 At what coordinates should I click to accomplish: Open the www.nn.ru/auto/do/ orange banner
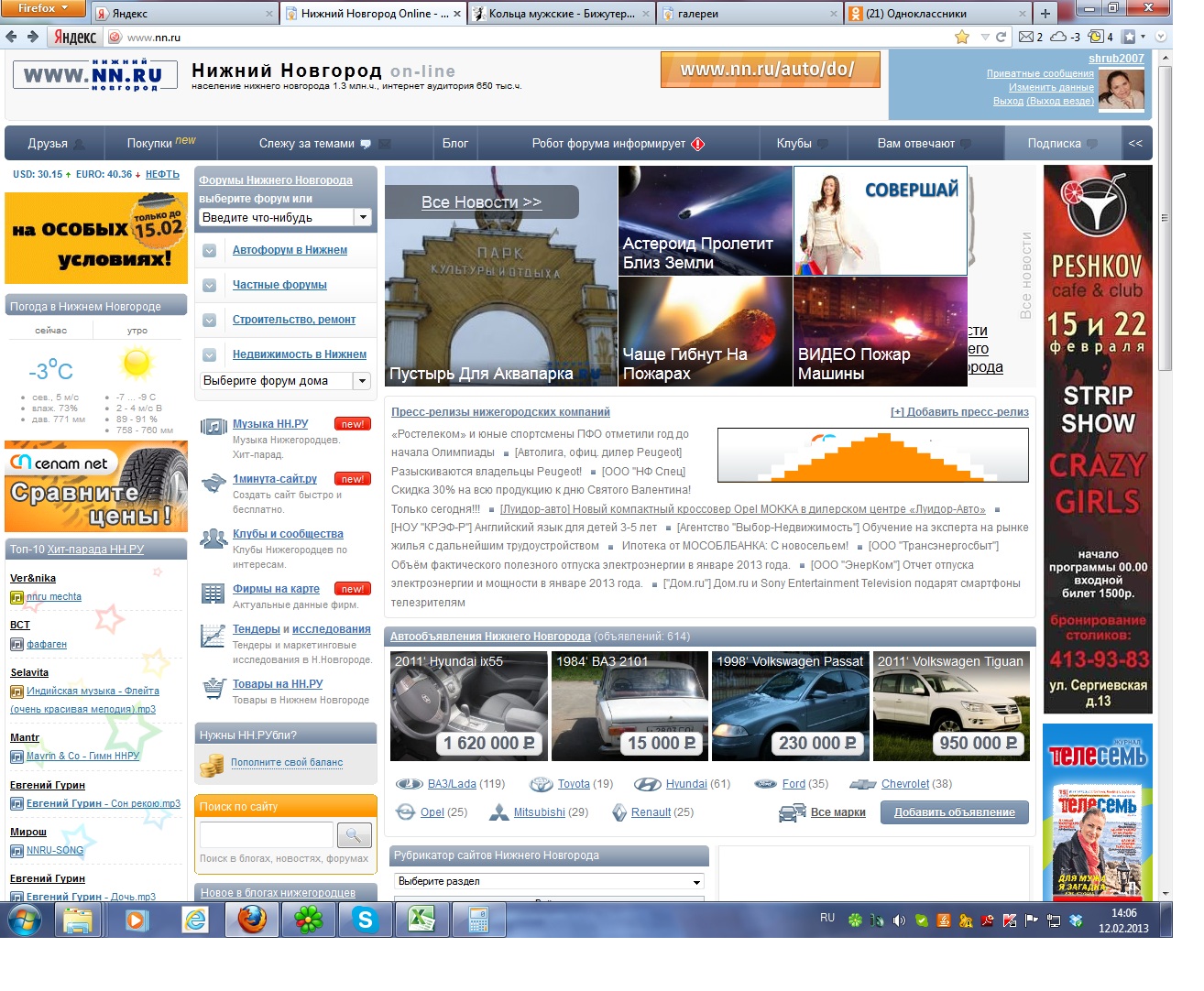click(770, 70)
